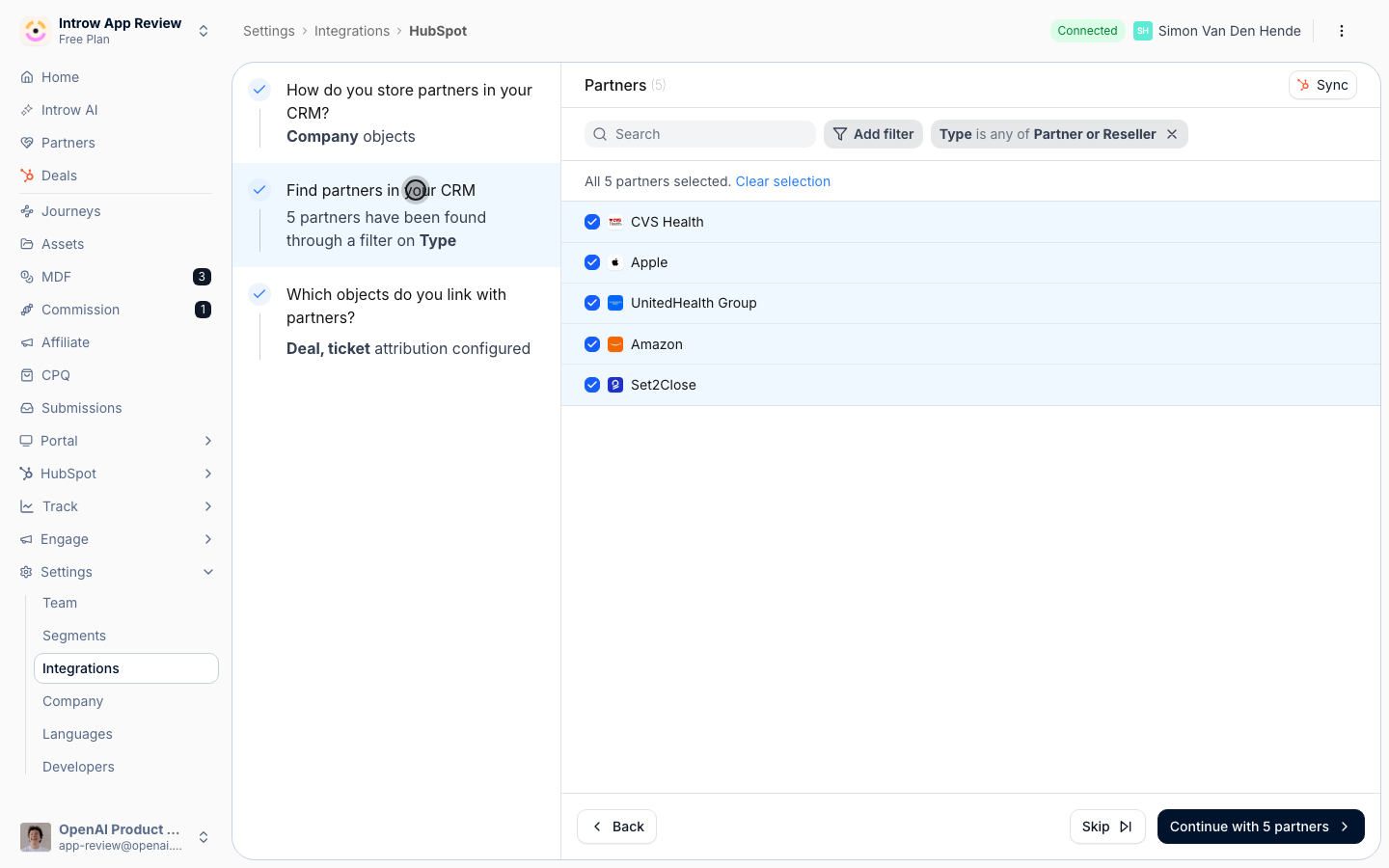Click the SH user avatar icon
This screenshot has width=1389, height=868.
(1143, 31)
